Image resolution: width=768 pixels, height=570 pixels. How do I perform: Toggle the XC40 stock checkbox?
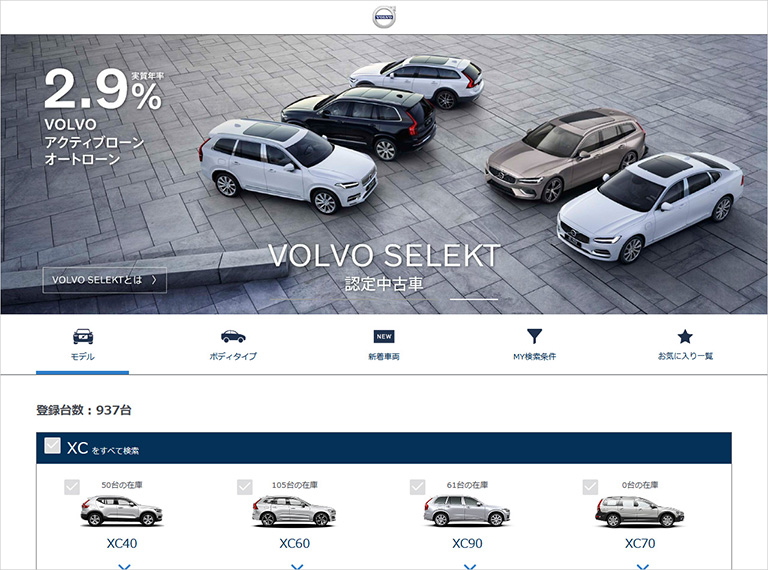(72, 487)
